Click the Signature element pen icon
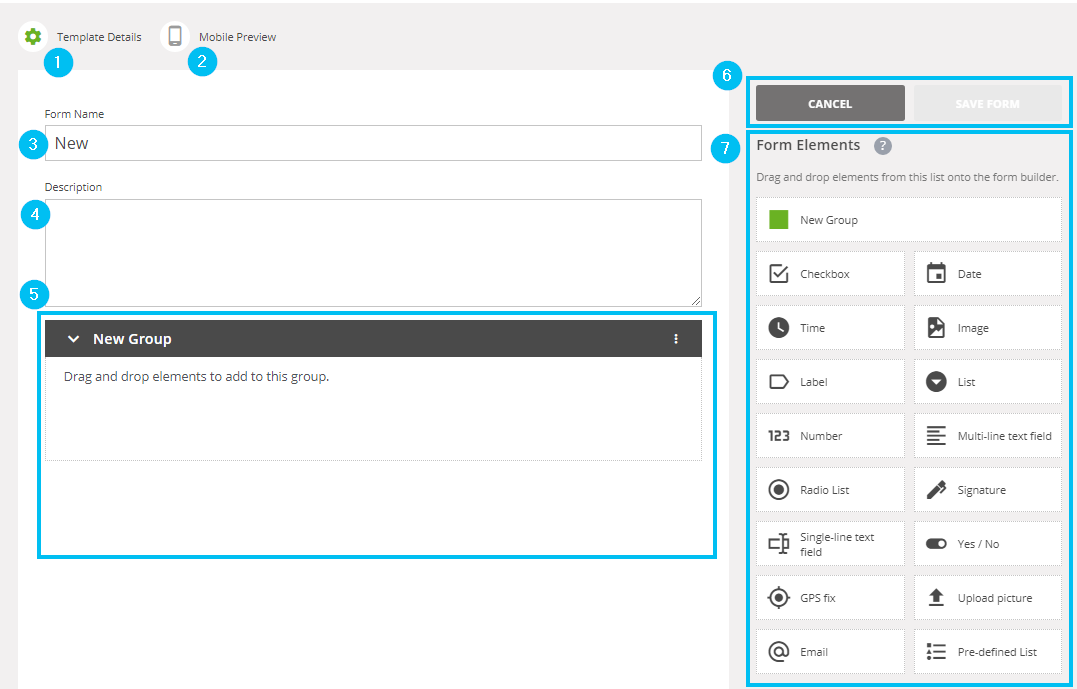 click(x=938, y=489)
